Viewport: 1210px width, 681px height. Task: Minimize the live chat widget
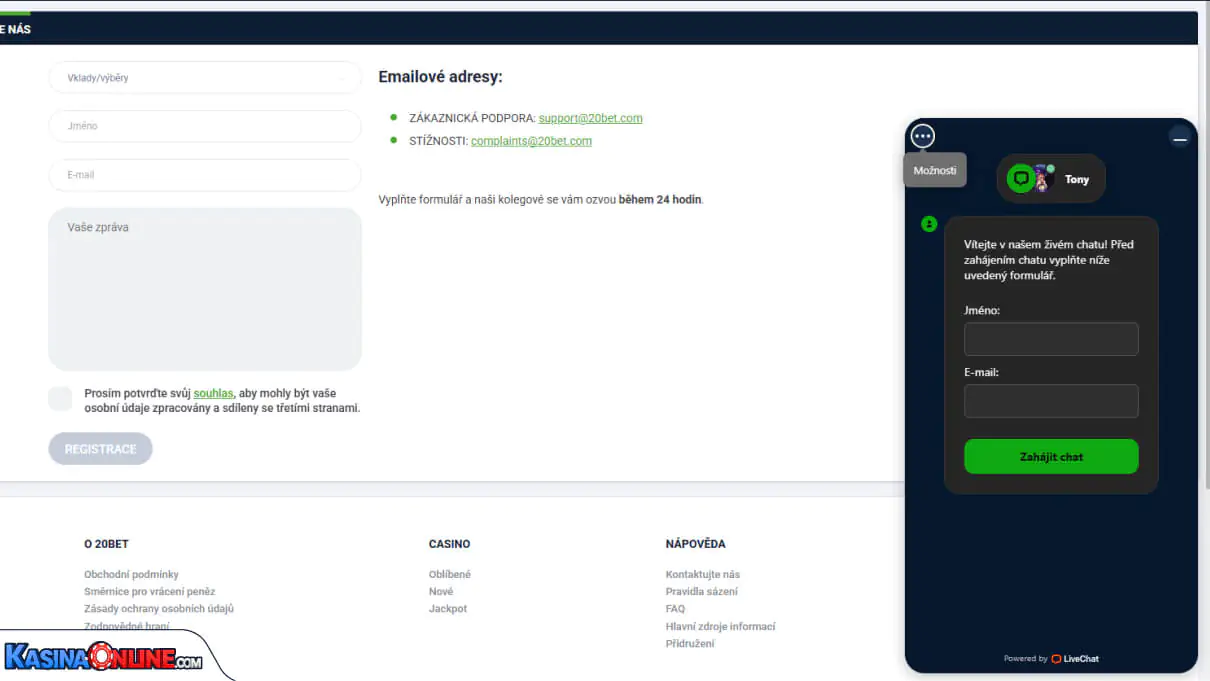(1180, 139)
